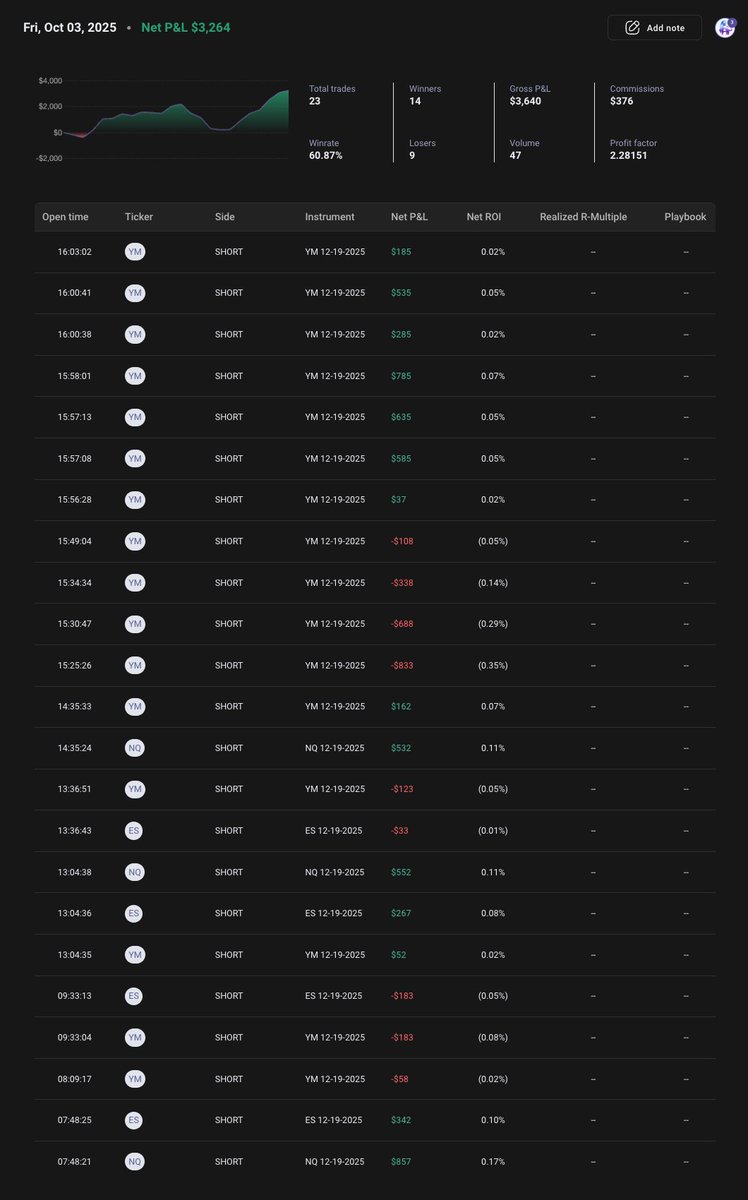Click the (0.35%) Net ROI cell
This screenshot has width=748, height=1200.
coord(492,665)
